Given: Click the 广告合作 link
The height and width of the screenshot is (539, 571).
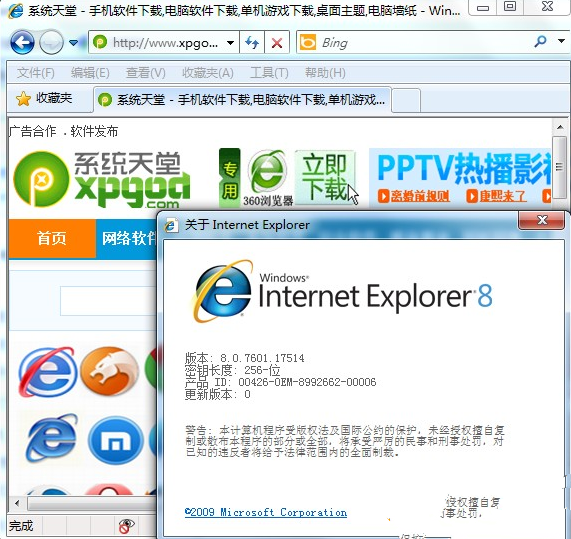Looking at the screenshot, I should (x=33, y=131).
